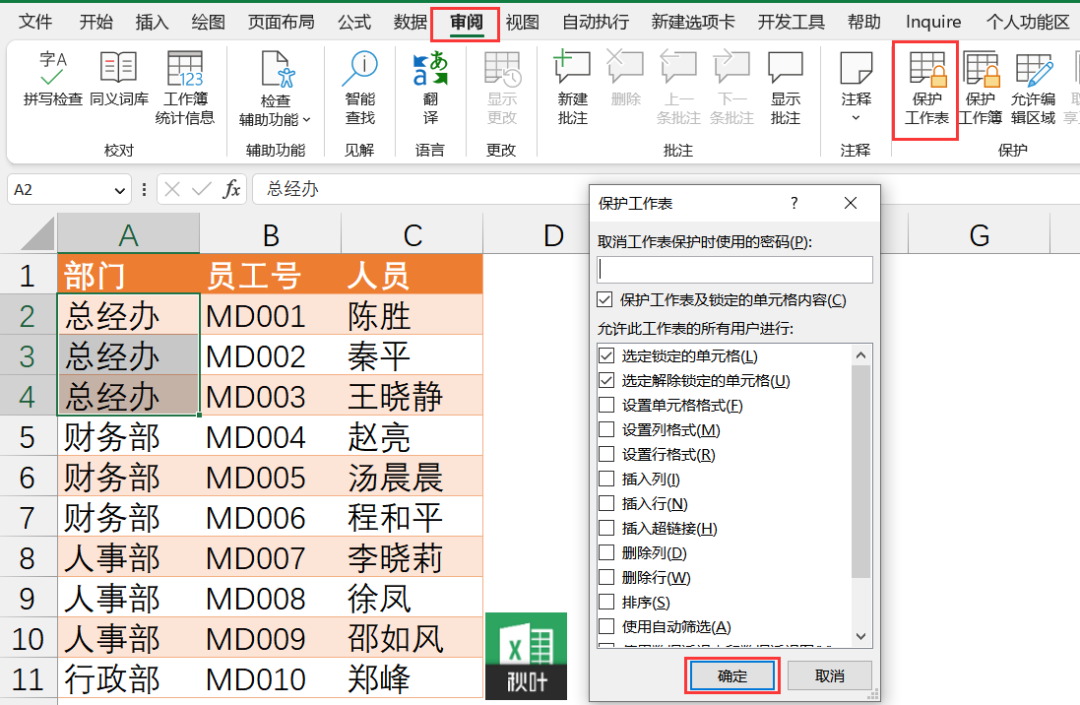This screenshot has height=705, width=1080.
Task: Toggle 显示批注 show comments
Action: (785, 88)
